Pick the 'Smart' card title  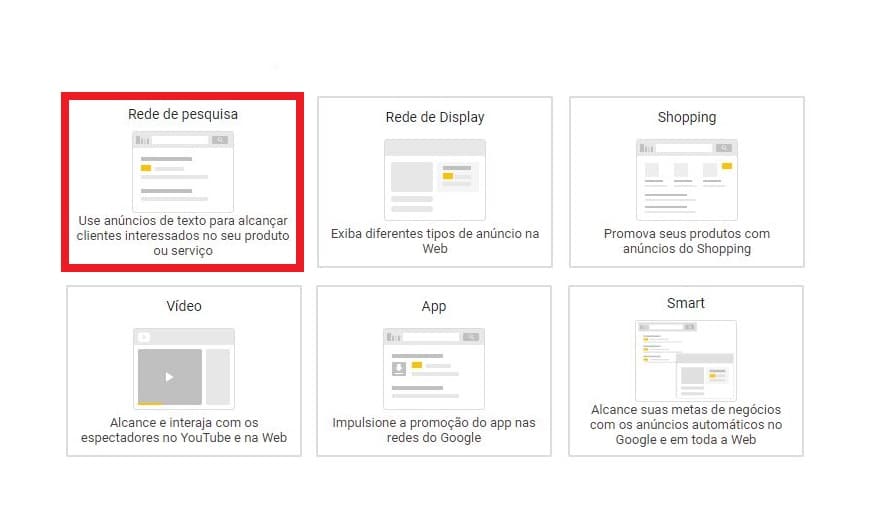(x=685, y=303)
